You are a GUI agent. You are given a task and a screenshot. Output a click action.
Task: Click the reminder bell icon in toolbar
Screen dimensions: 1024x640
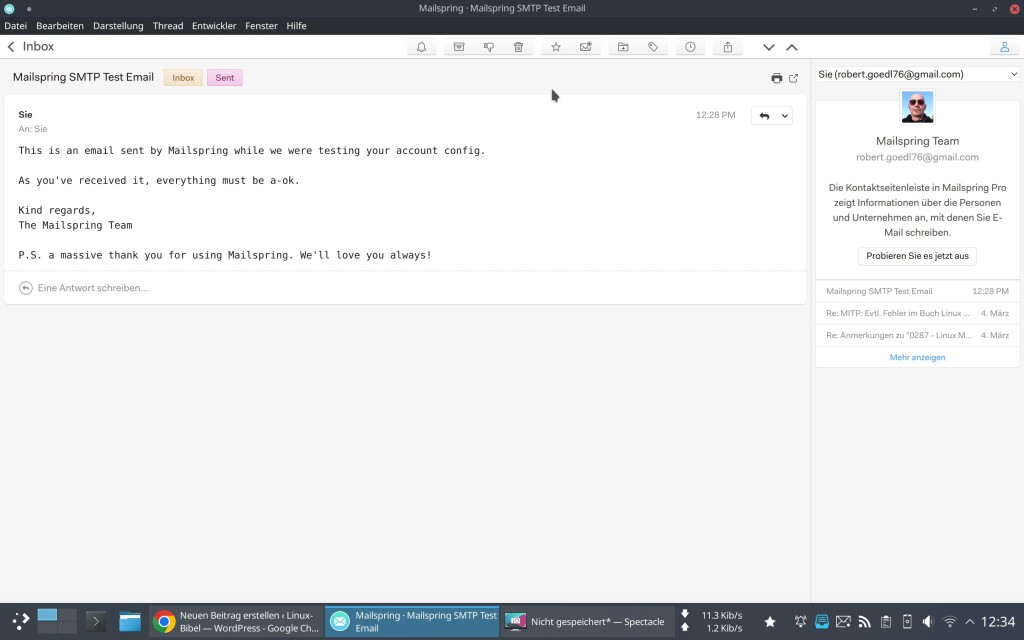[x=421, y=47]
